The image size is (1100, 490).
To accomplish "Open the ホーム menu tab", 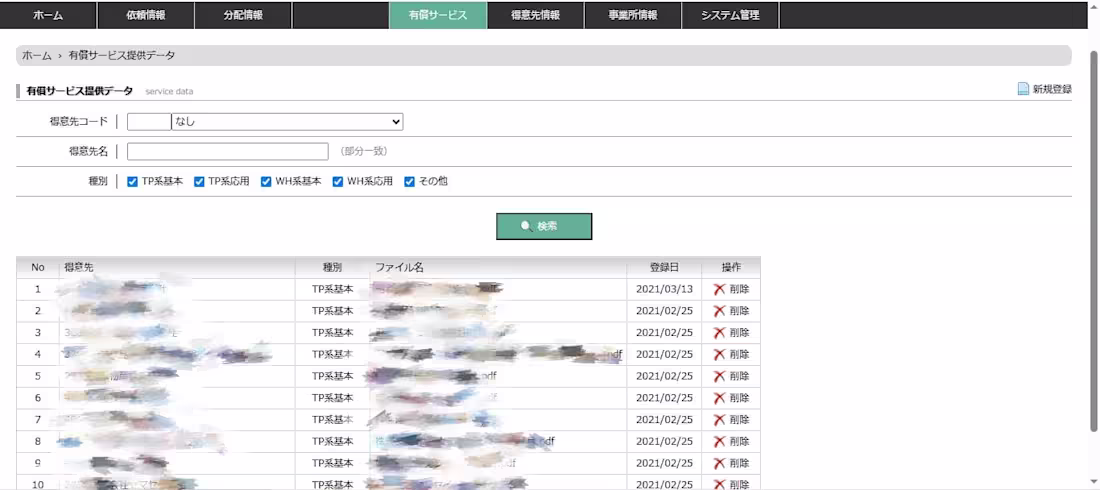I will (x=48, y=15).
